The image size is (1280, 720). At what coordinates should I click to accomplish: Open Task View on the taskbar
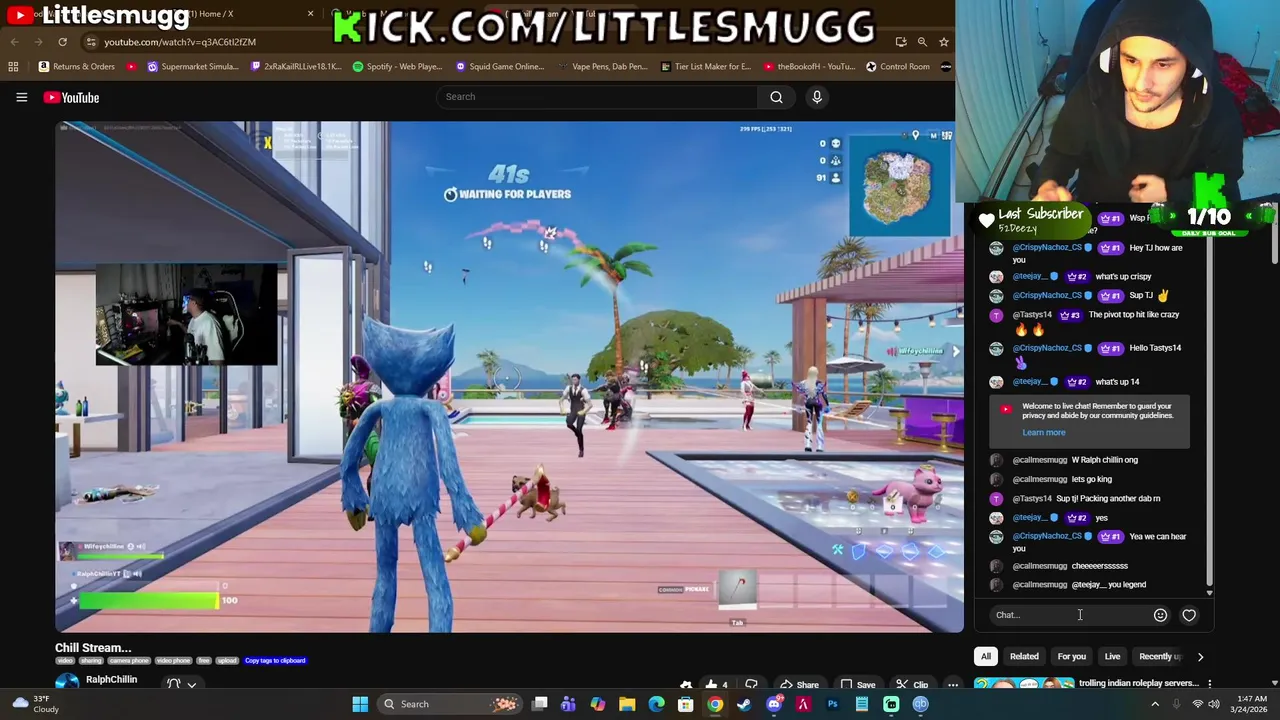(x=540, y=704)
